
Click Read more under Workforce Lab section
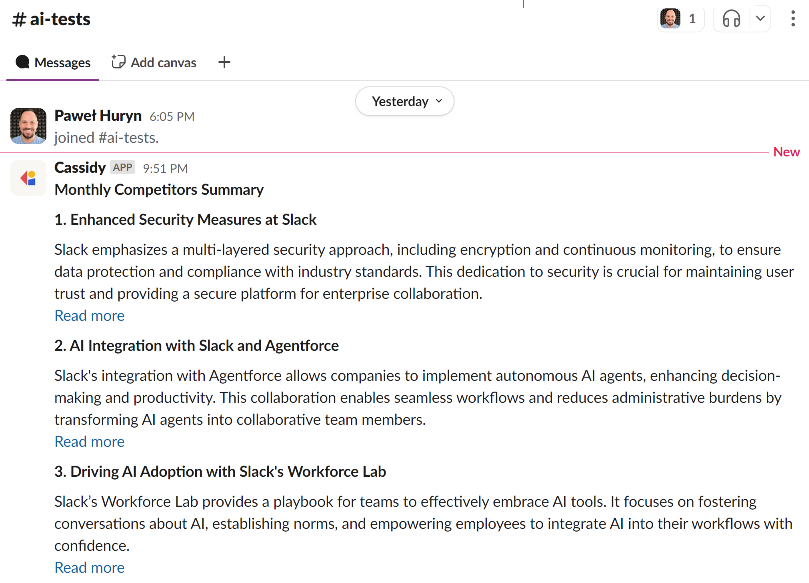tap(89, 567)
